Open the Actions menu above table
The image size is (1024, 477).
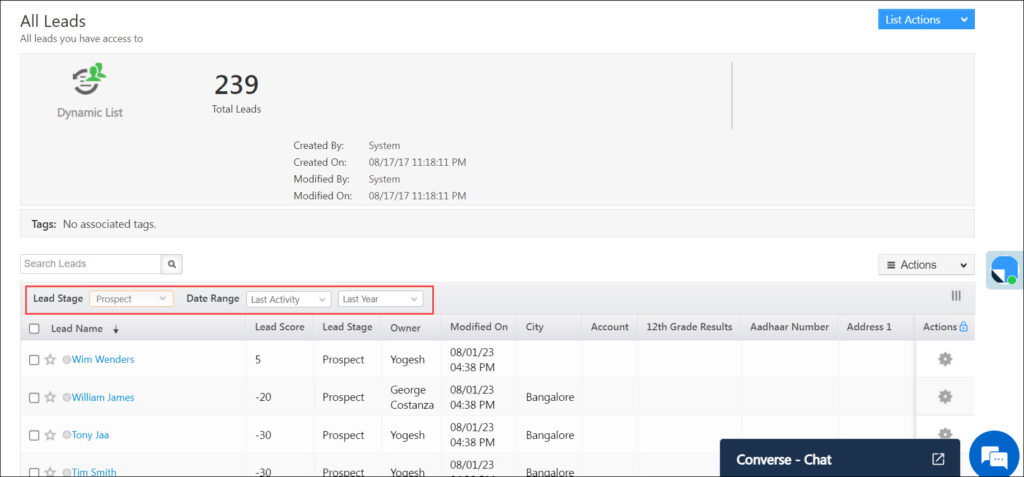[925, 265]
